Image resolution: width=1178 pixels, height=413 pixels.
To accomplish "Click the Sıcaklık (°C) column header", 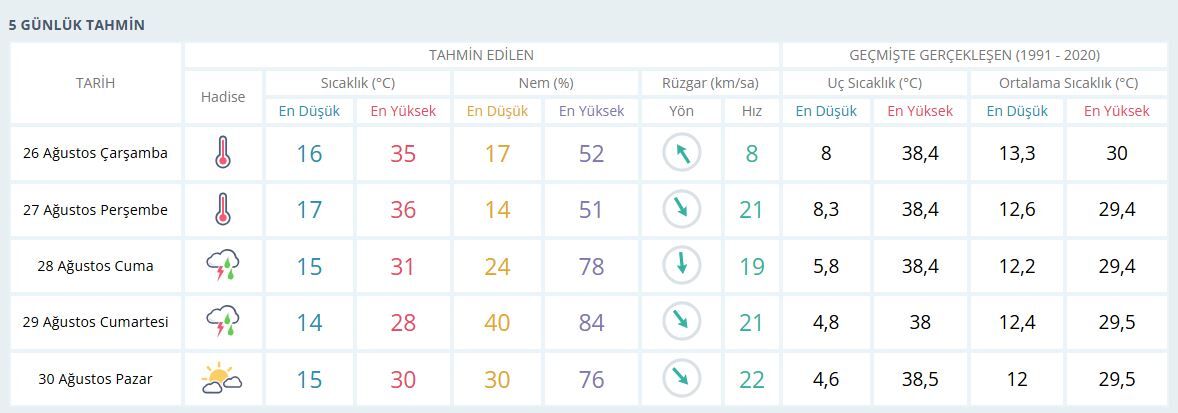I will click(358, 83).
